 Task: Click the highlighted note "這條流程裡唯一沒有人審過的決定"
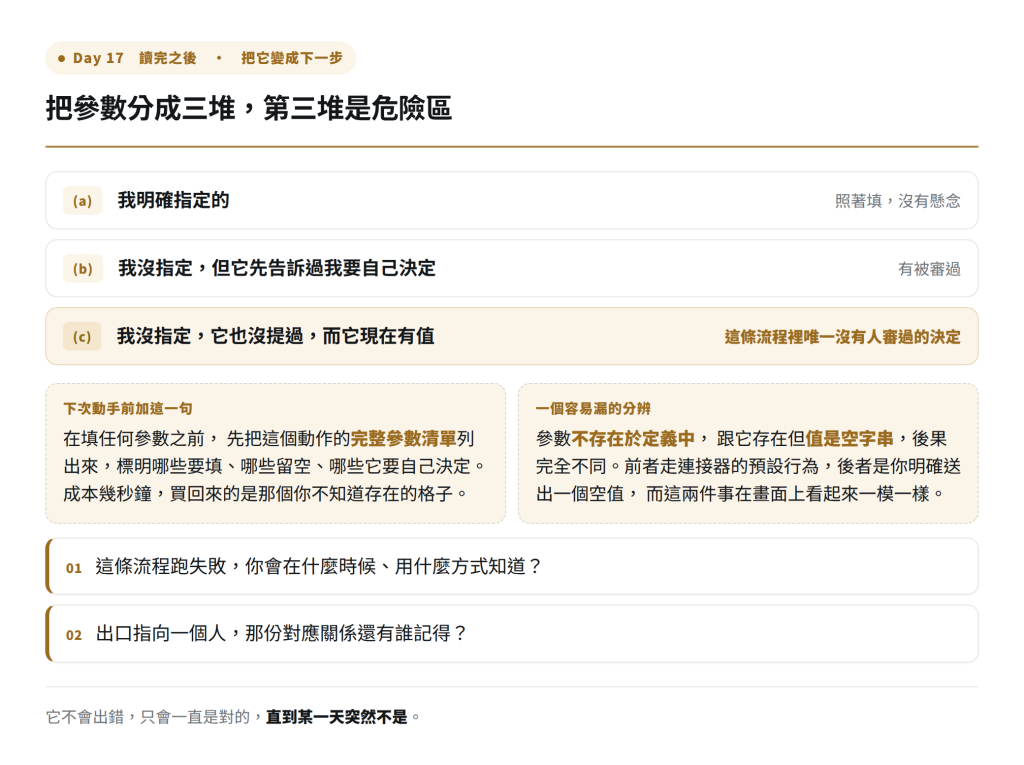tap(842, 337)
